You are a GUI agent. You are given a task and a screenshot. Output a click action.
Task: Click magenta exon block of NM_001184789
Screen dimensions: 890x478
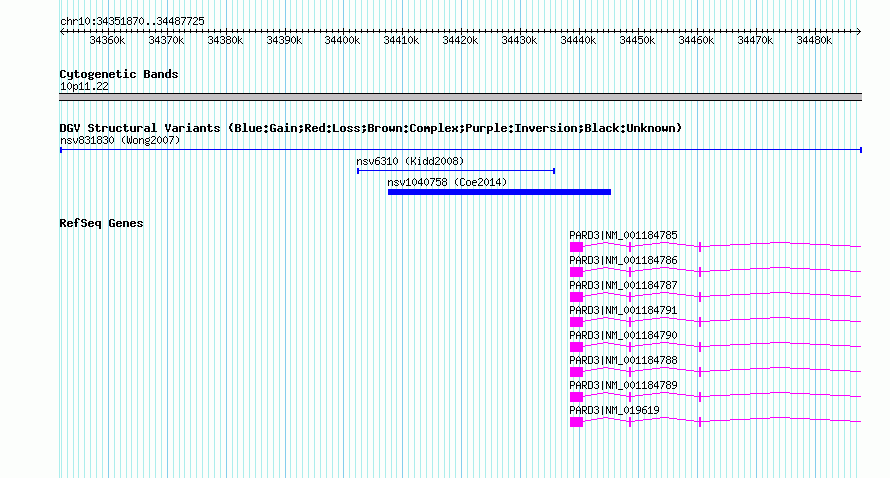click(x=577, y=397)
